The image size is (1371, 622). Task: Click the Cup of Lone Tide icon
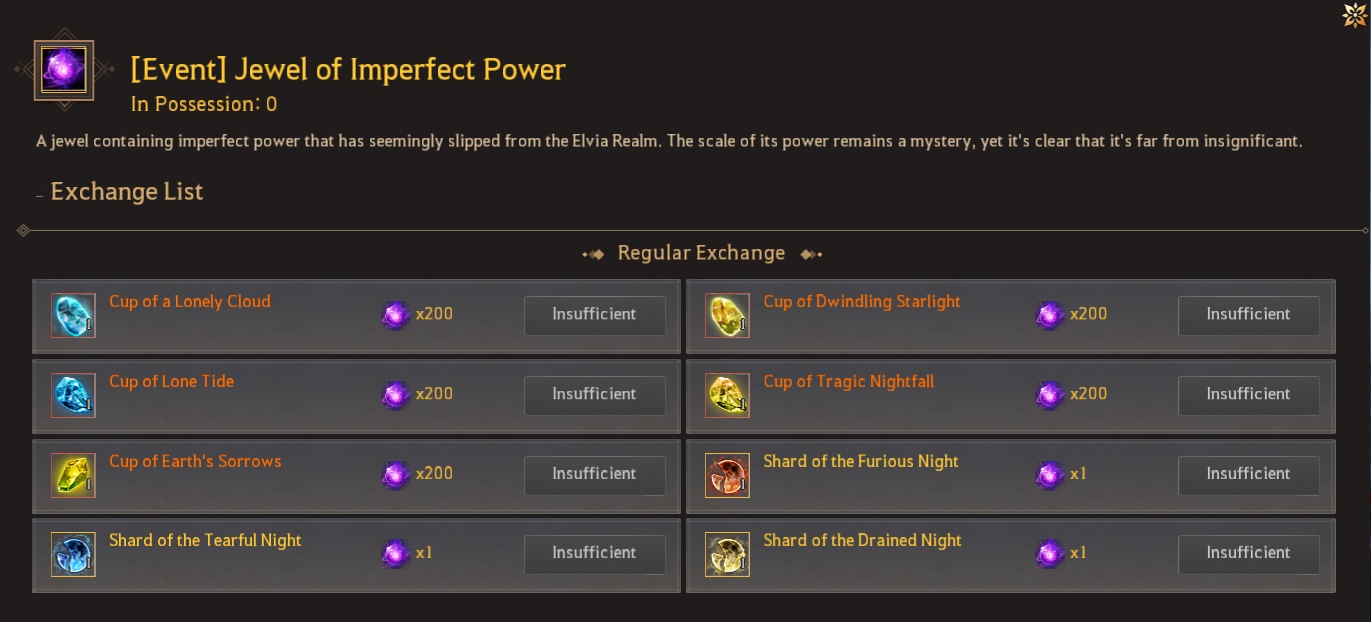point(73,396)
